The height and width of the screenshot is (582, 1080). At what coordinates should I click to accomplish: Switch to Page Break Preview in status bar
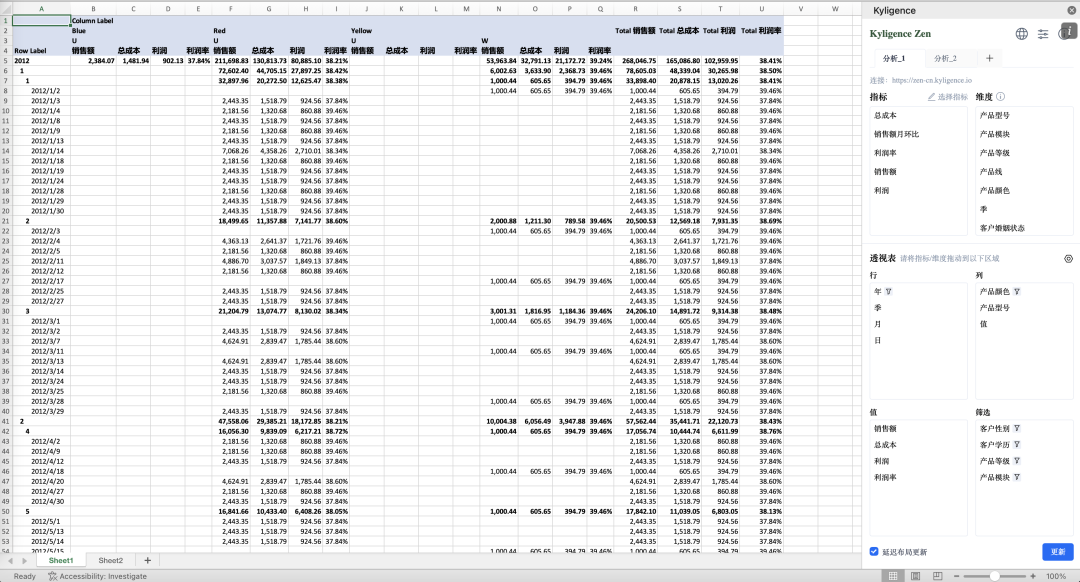pos(937,576)
